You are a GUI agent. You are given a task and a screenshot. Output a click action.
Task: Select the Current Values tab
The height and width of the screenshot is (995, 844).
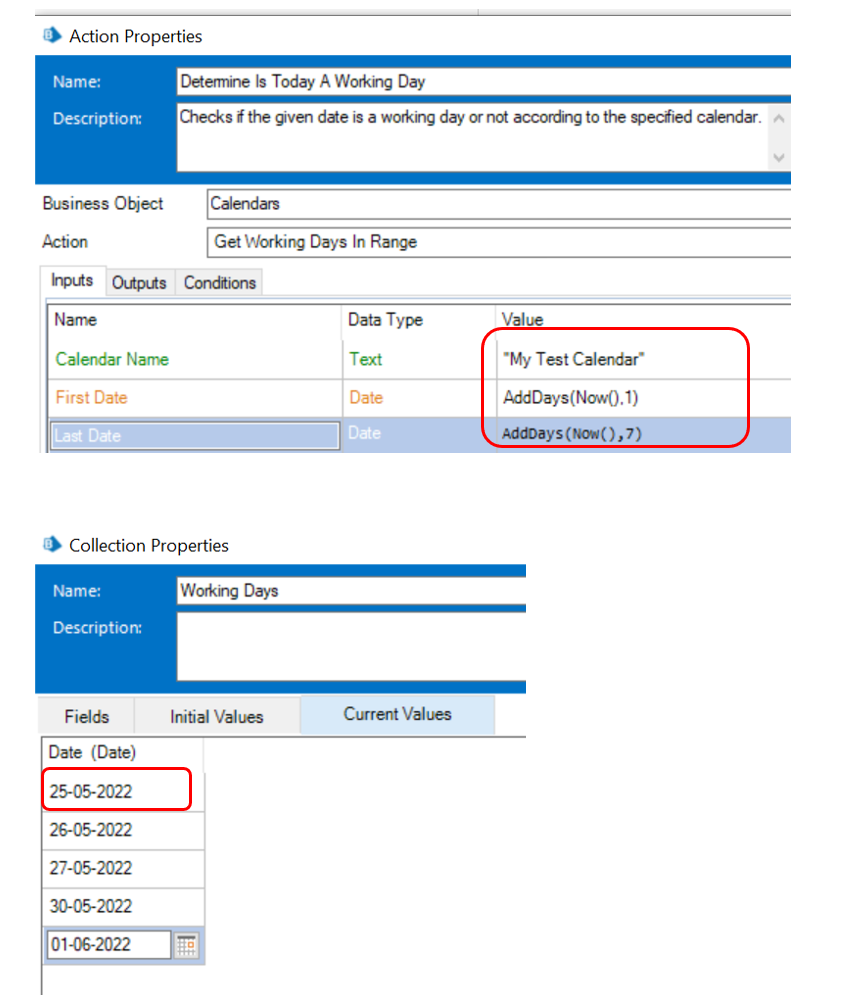click(x=397, y=715)
